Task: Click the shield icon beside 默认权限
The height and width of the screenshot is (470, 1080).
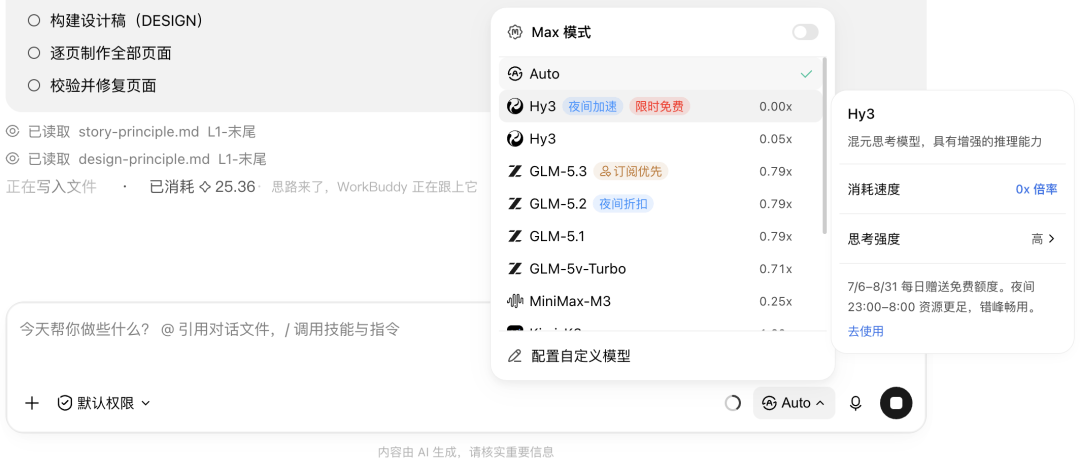Action: click(x=65, y=403)
